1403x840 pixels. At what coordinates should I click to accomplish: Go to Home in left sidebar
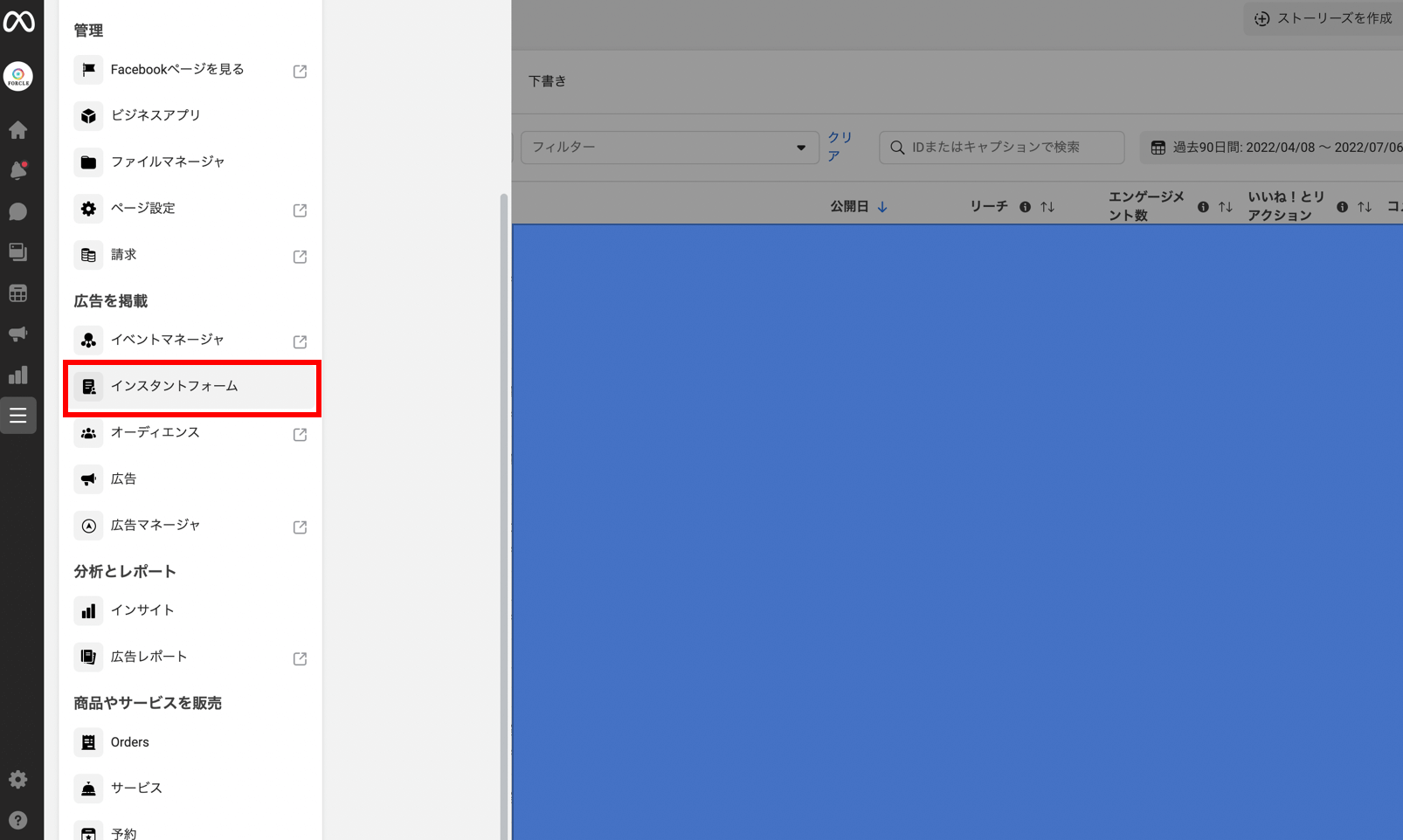[18, 130]
